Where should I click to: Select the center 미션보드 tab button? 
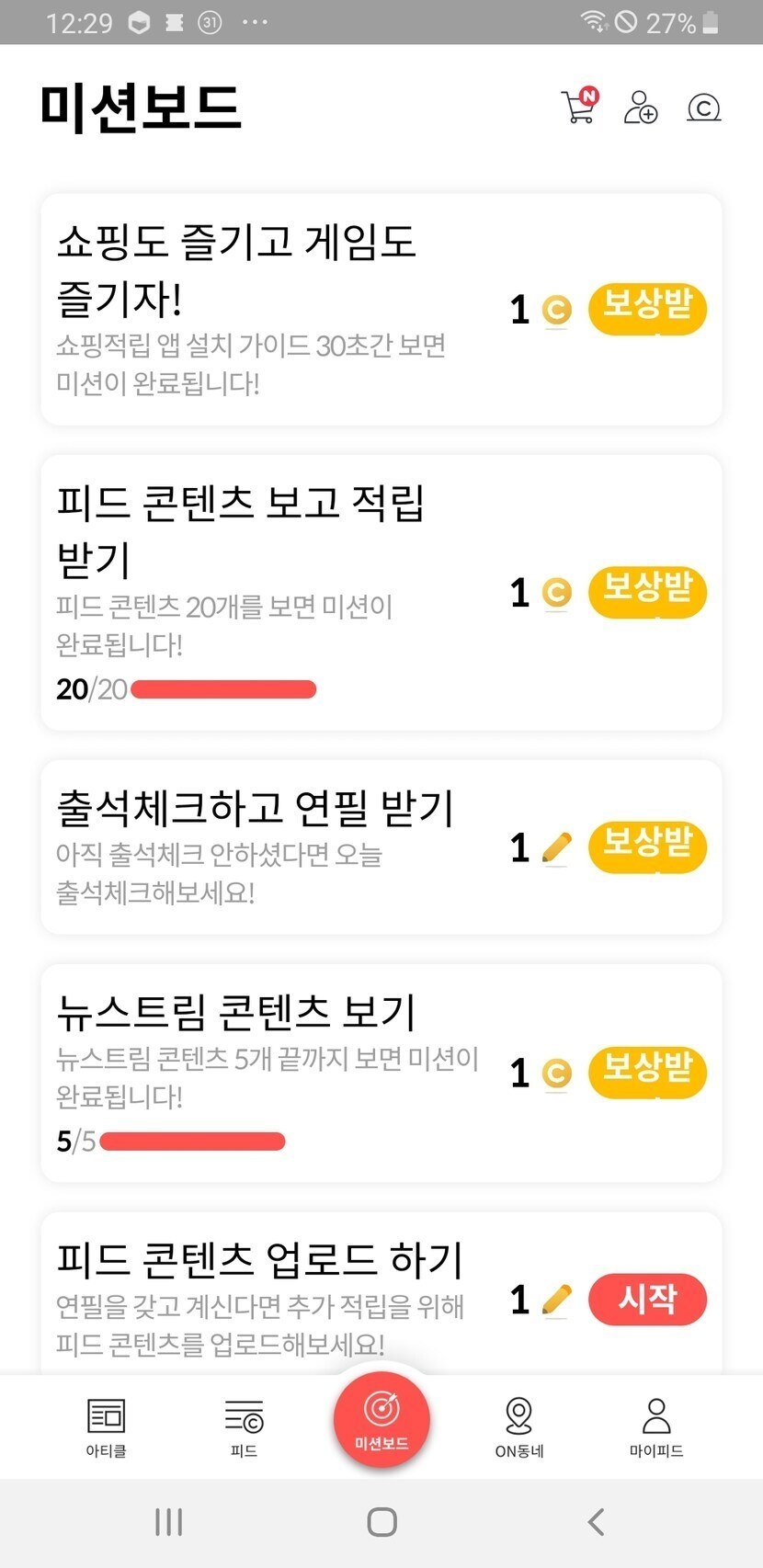[381, 1417]
